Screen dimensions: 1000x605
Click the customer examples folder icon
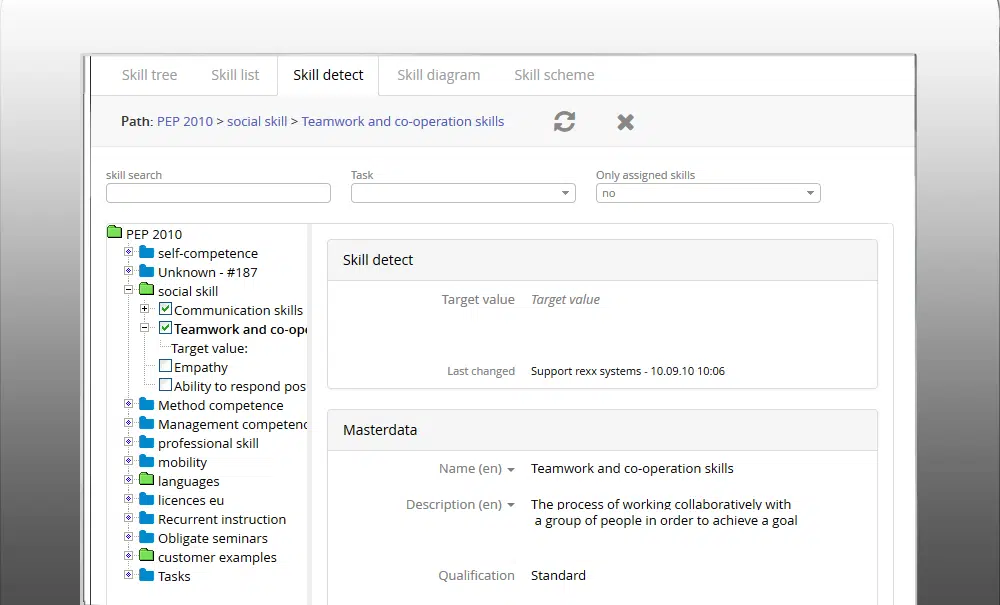tap(144, 557)
